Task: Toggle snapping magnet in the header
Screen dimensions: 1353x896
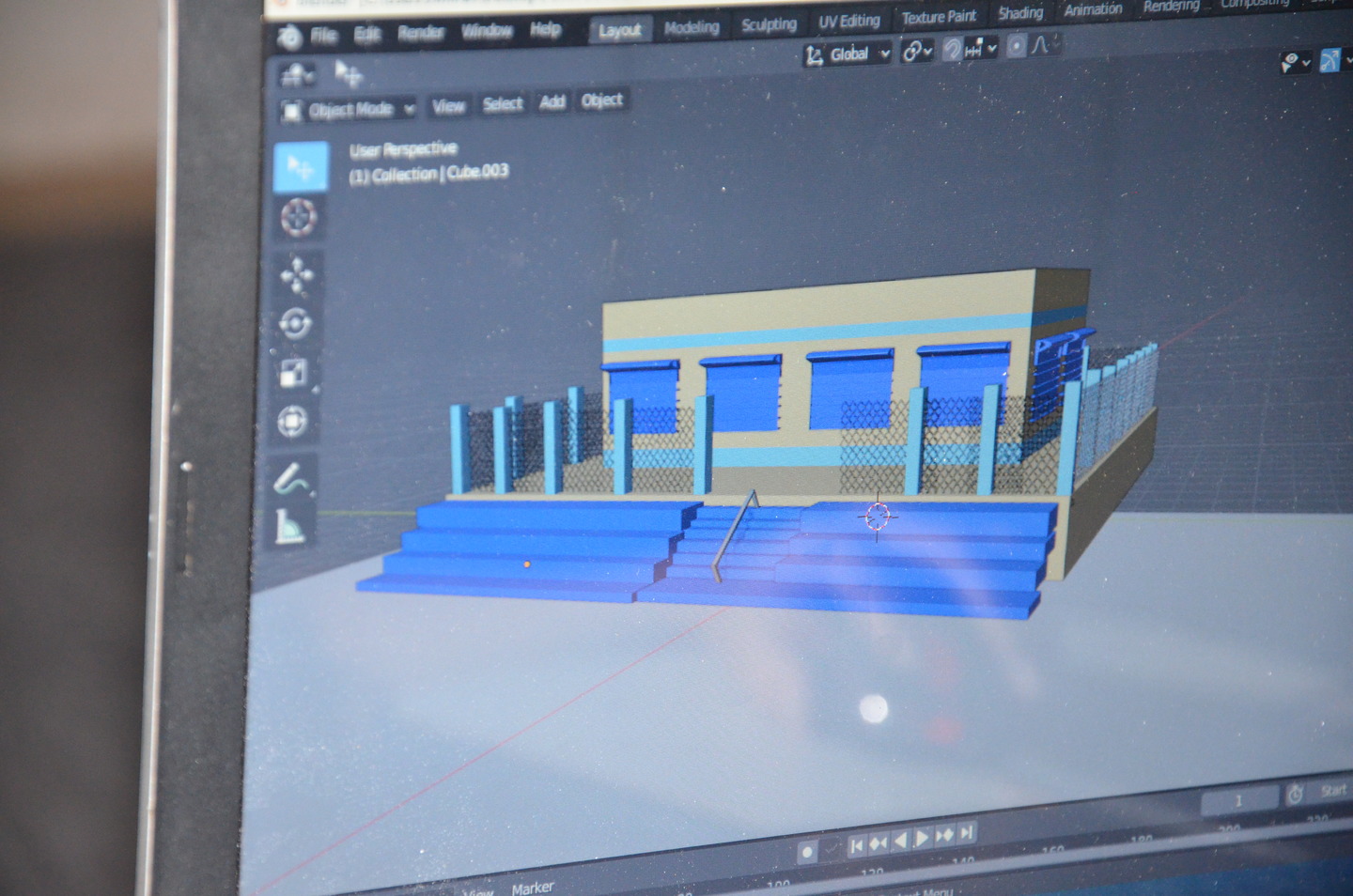Action: (x=951, y=49)
